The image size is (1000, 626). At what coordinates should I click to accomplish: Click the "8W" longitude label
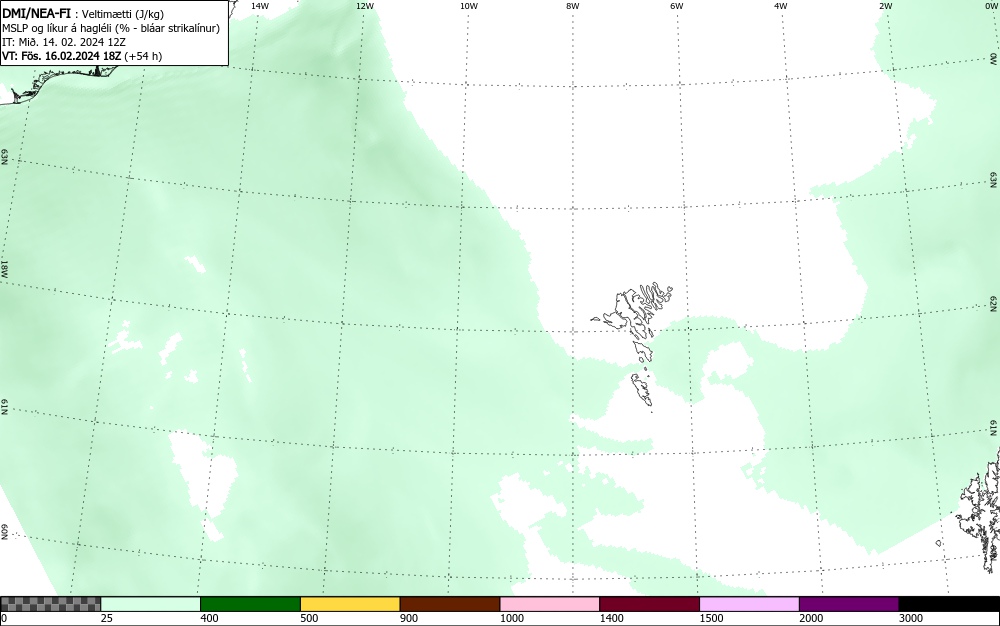(x=573, y=6)
